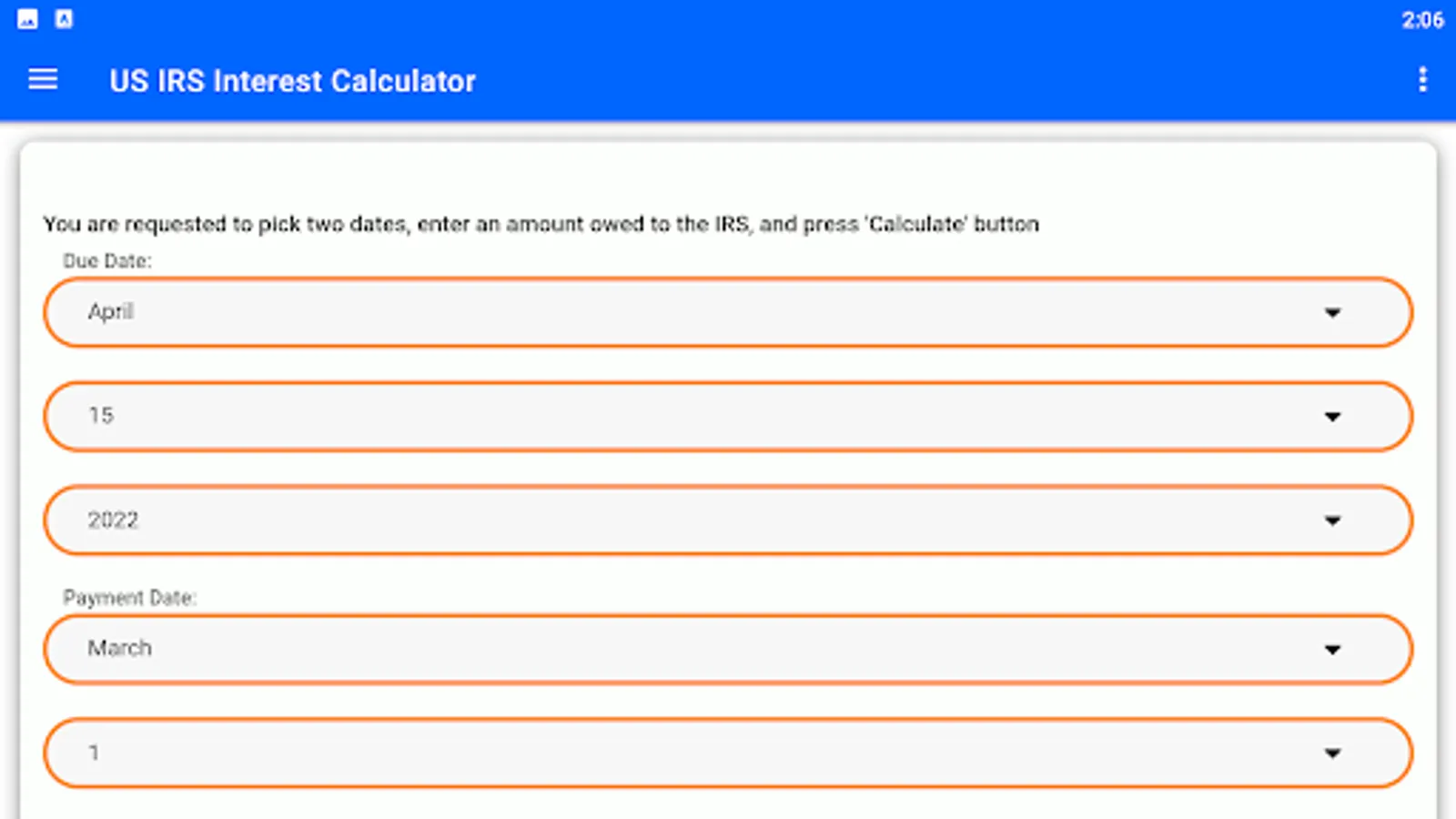Click the arrow icon on the 2022 dropdown
Image resolution: width=1456 pixels, height=819 pixels.
1332,521
